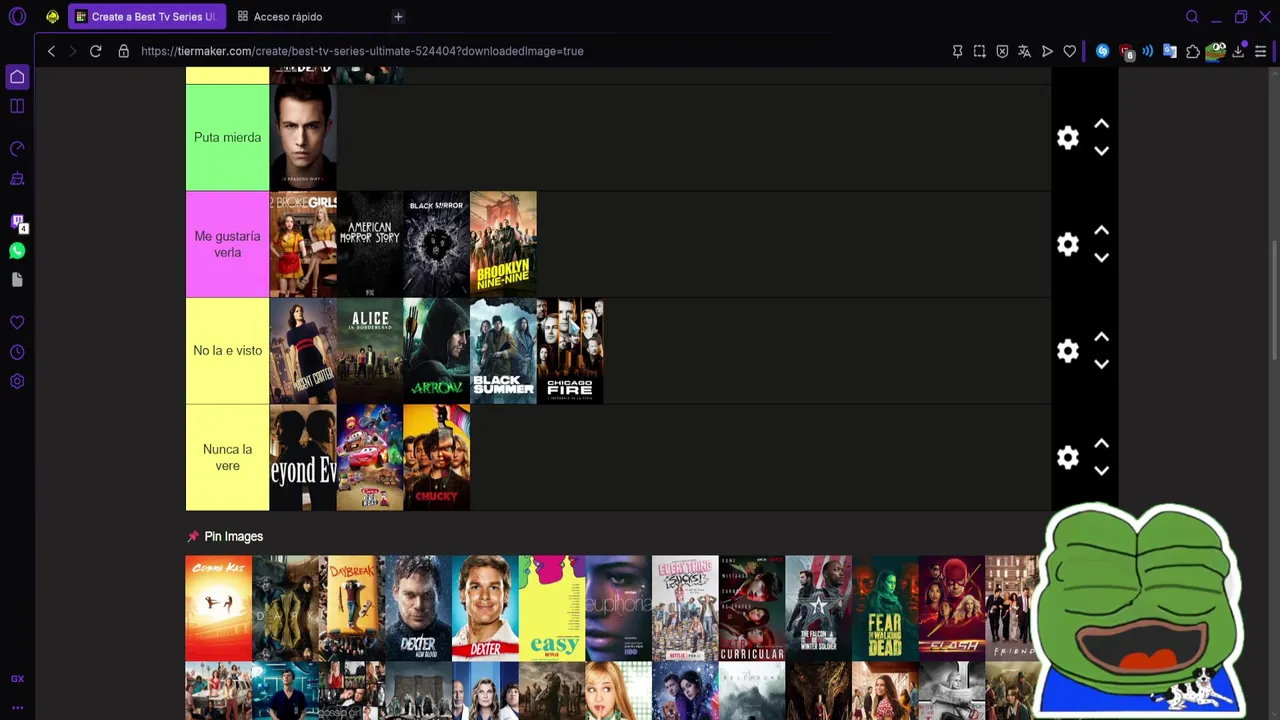Open settings gear in the sidebar

click(17, 381)
